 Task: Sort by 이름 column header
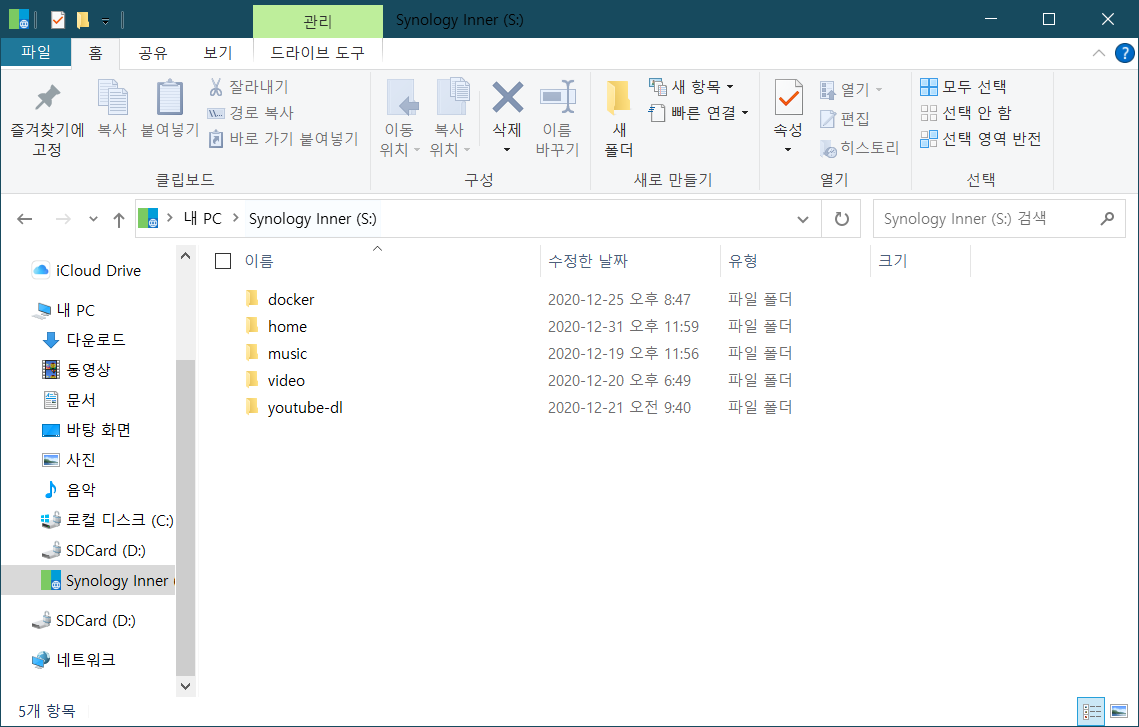click(259, 261)
